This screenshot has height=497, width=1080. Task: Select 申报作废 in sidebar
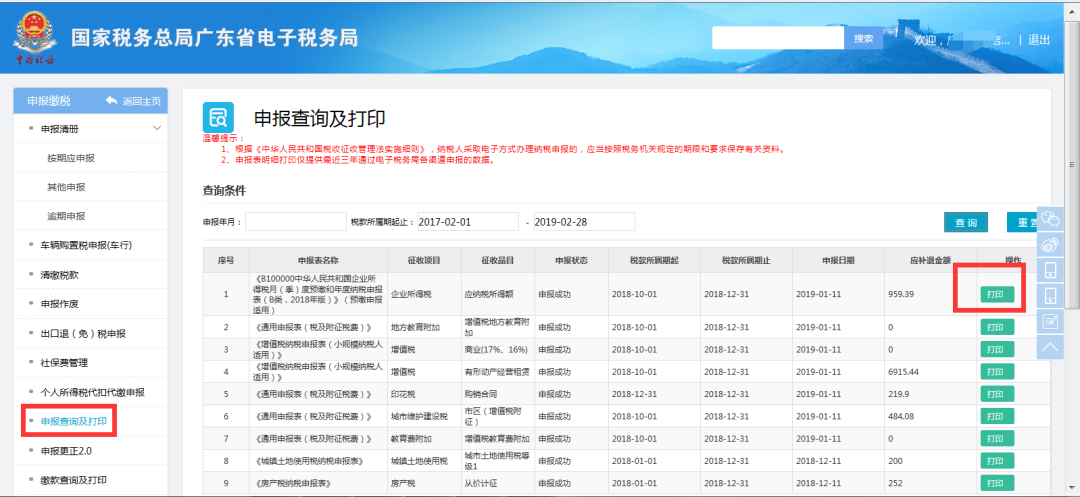point(59,304)
